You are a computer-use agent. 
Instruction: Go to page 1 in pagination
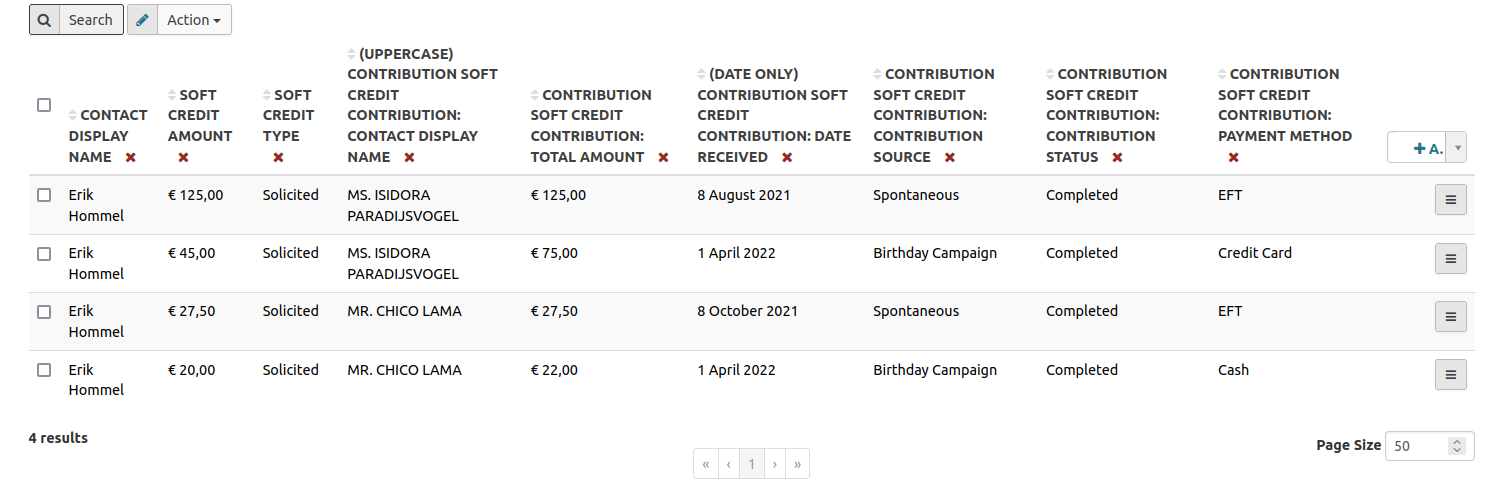(x=752, y=464)
